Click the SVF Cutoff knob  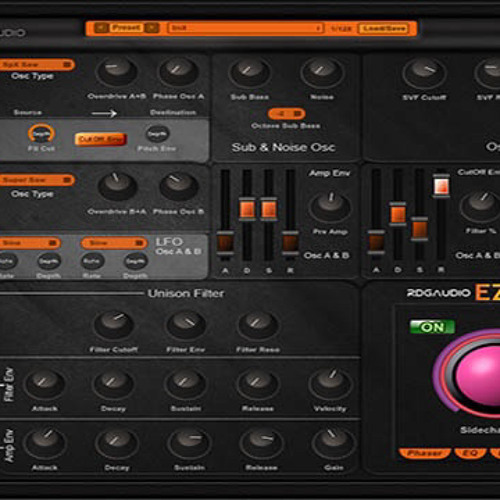tap(424, 72)
